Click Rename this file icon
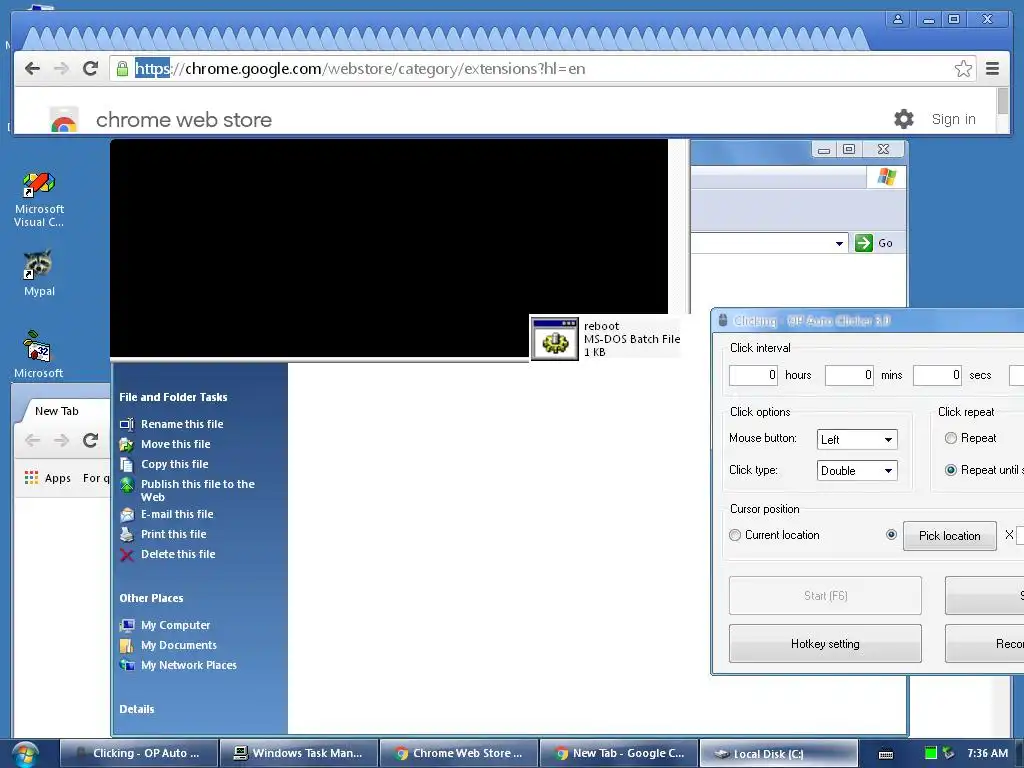 pos(127,424)
